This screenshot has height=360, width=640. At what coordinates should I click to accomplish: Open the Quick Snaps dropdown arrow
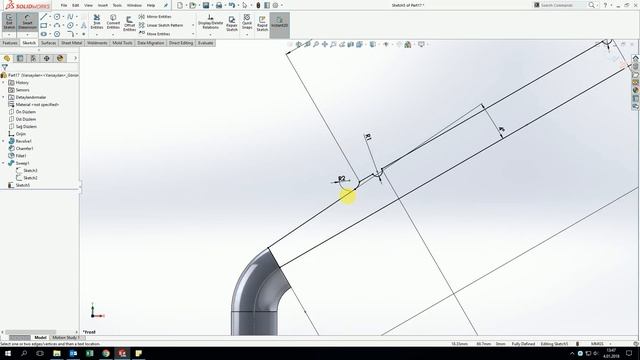pyautogui.click(x=247, y=34)
